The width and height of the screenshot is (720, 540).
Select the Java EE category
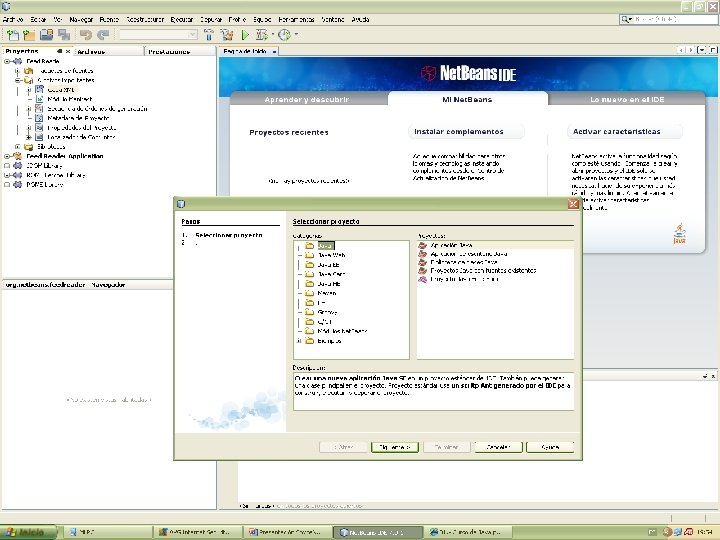pyautogui.click(x=328, y=264)
